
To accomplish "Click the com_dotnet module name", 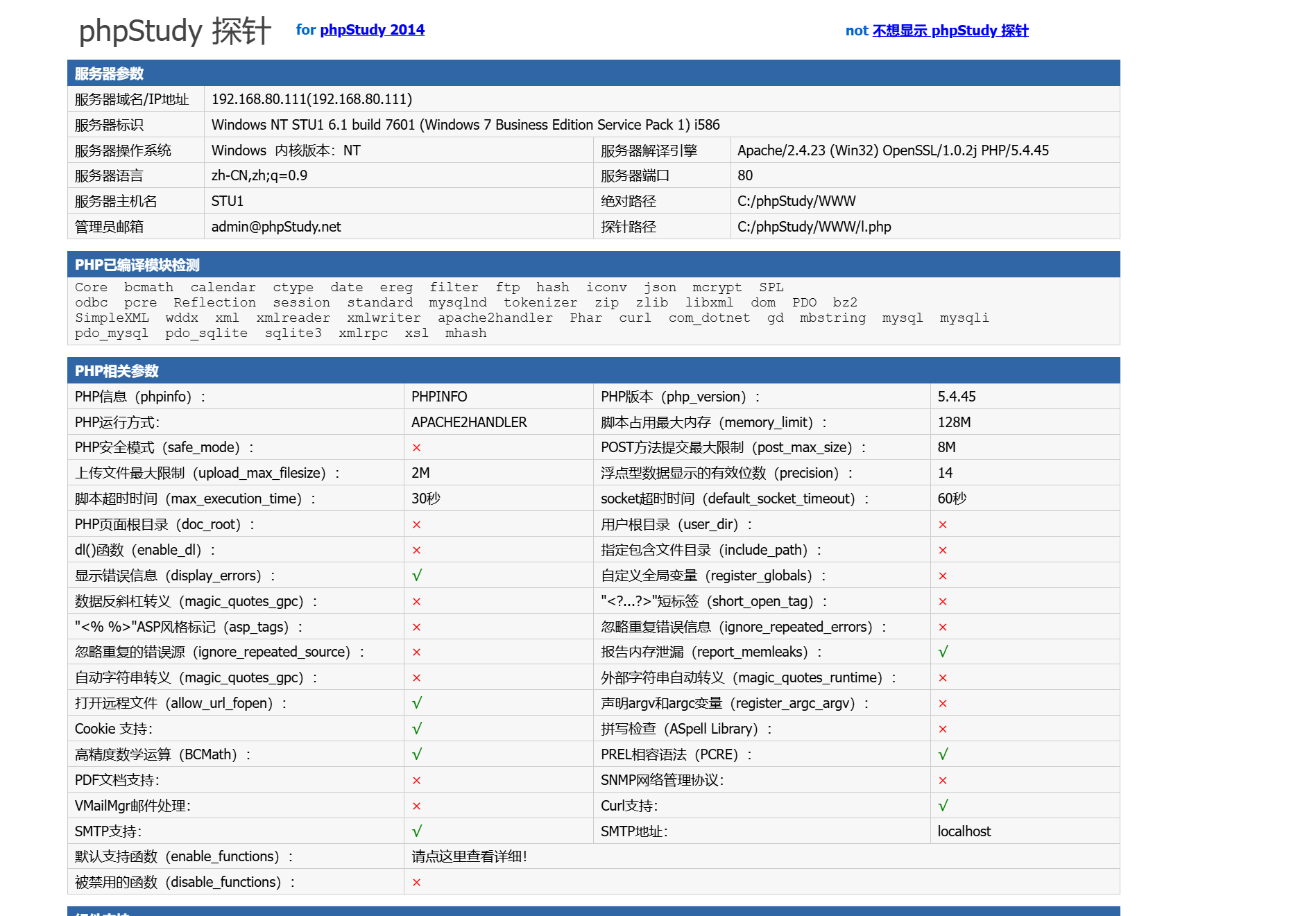I will click(x=709, y=318).
